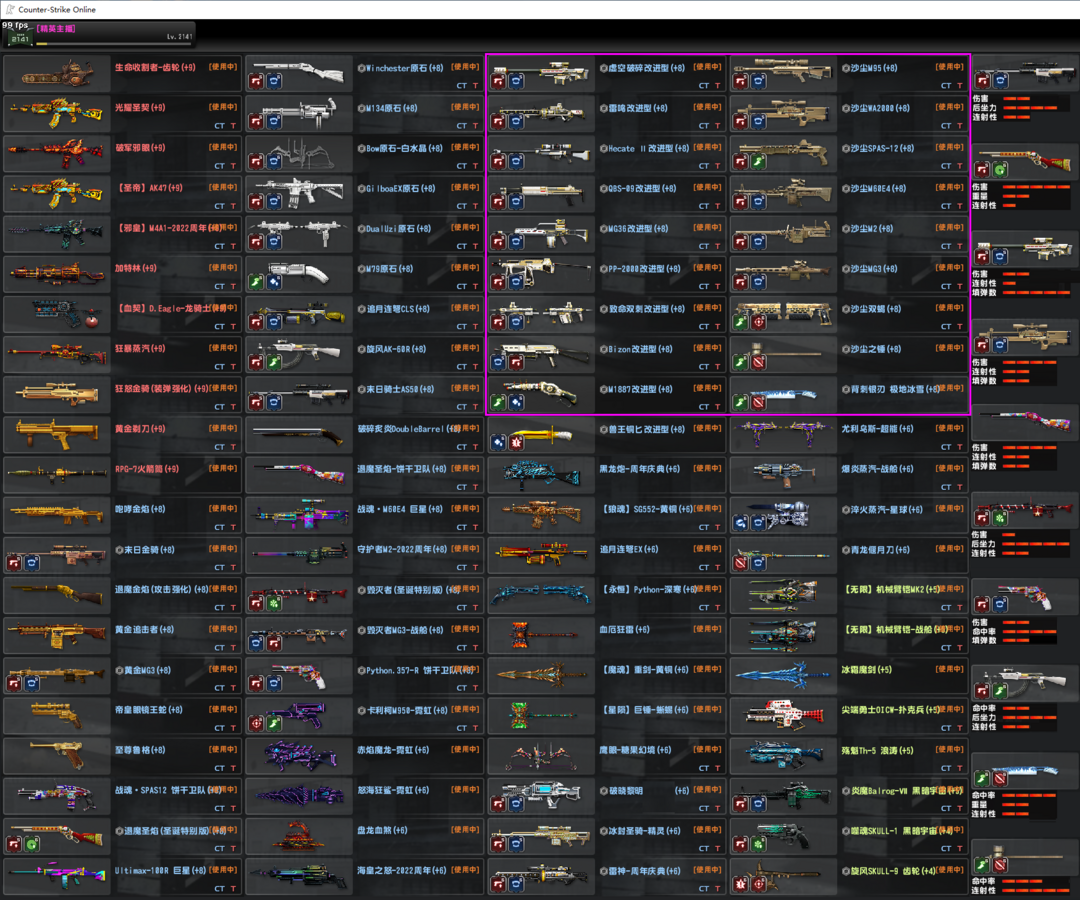Click the 狂暴蒸汽 (+9) weapon name
1080x900 pixels.
(x=140, y=348)
